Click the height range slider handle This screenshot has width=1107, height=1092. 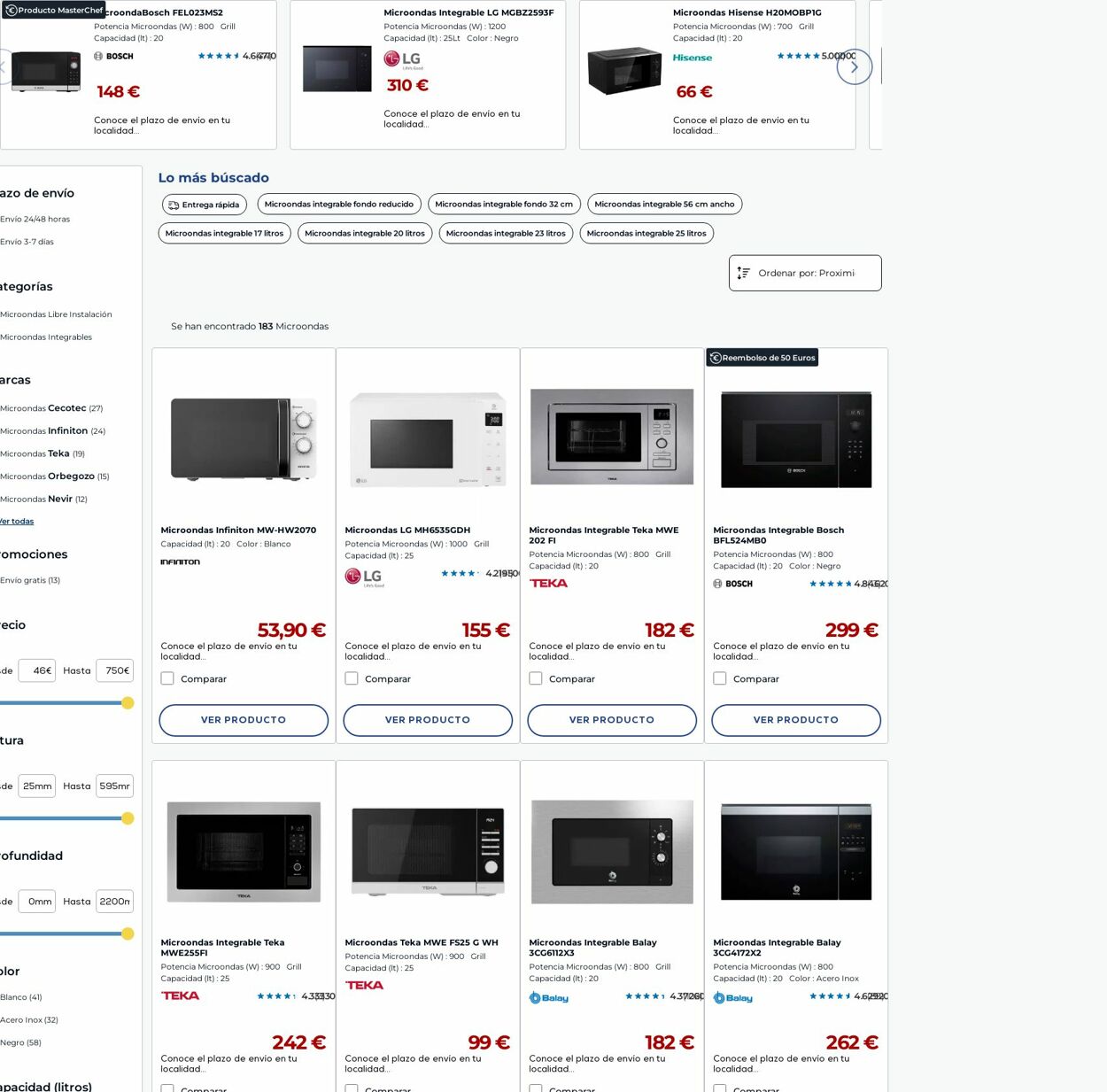(x=128, y=818)
